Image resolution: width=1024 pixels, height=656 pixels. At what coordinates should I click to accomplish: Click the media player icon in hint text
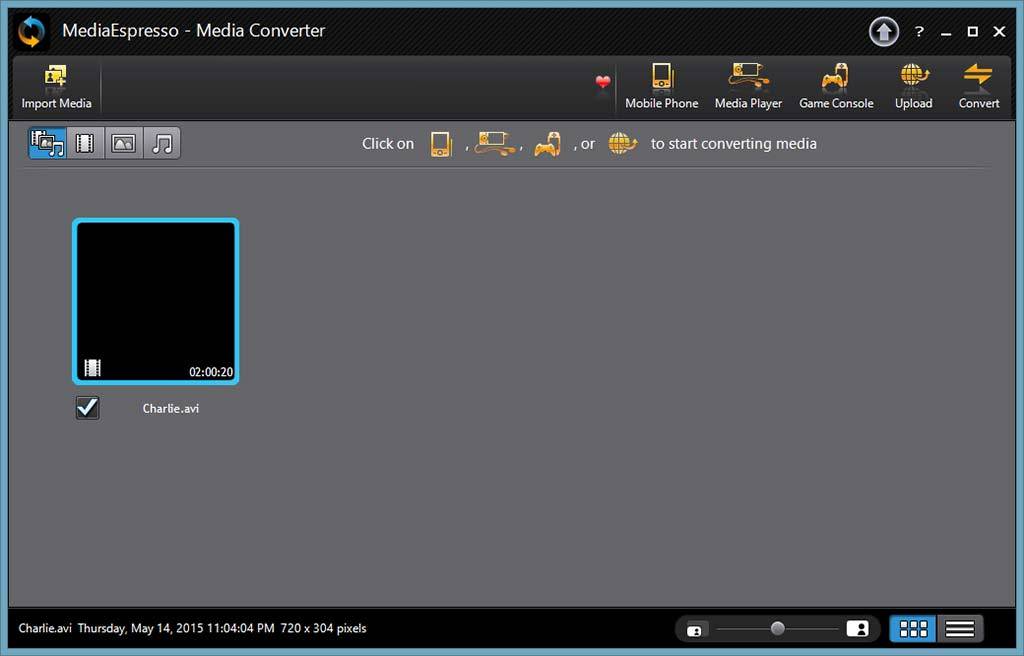click(x=495, y=143)
